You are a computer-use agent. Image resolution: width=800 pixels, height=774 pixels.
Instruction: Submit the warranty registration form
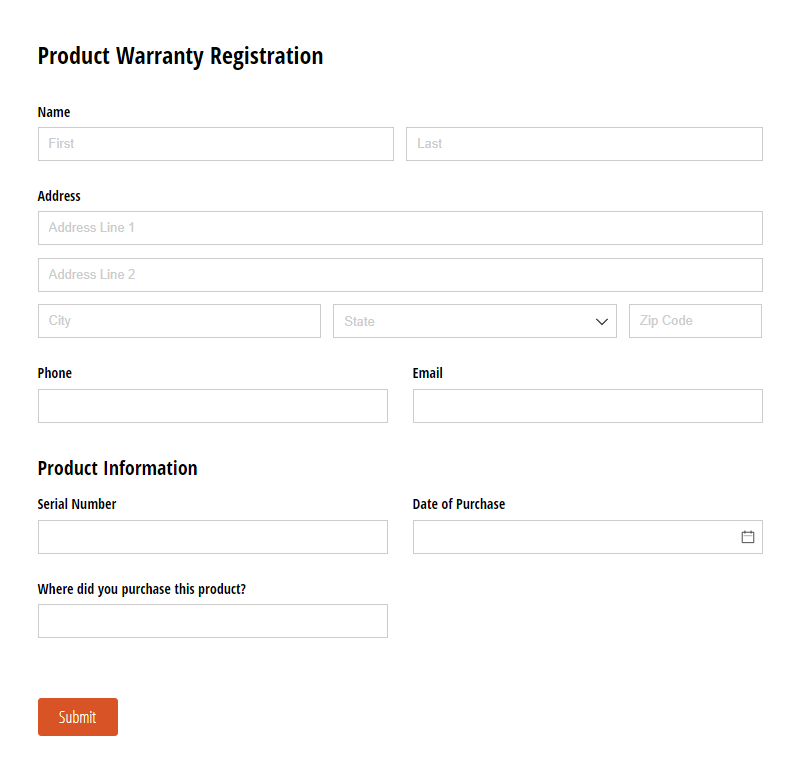point(77,716)
